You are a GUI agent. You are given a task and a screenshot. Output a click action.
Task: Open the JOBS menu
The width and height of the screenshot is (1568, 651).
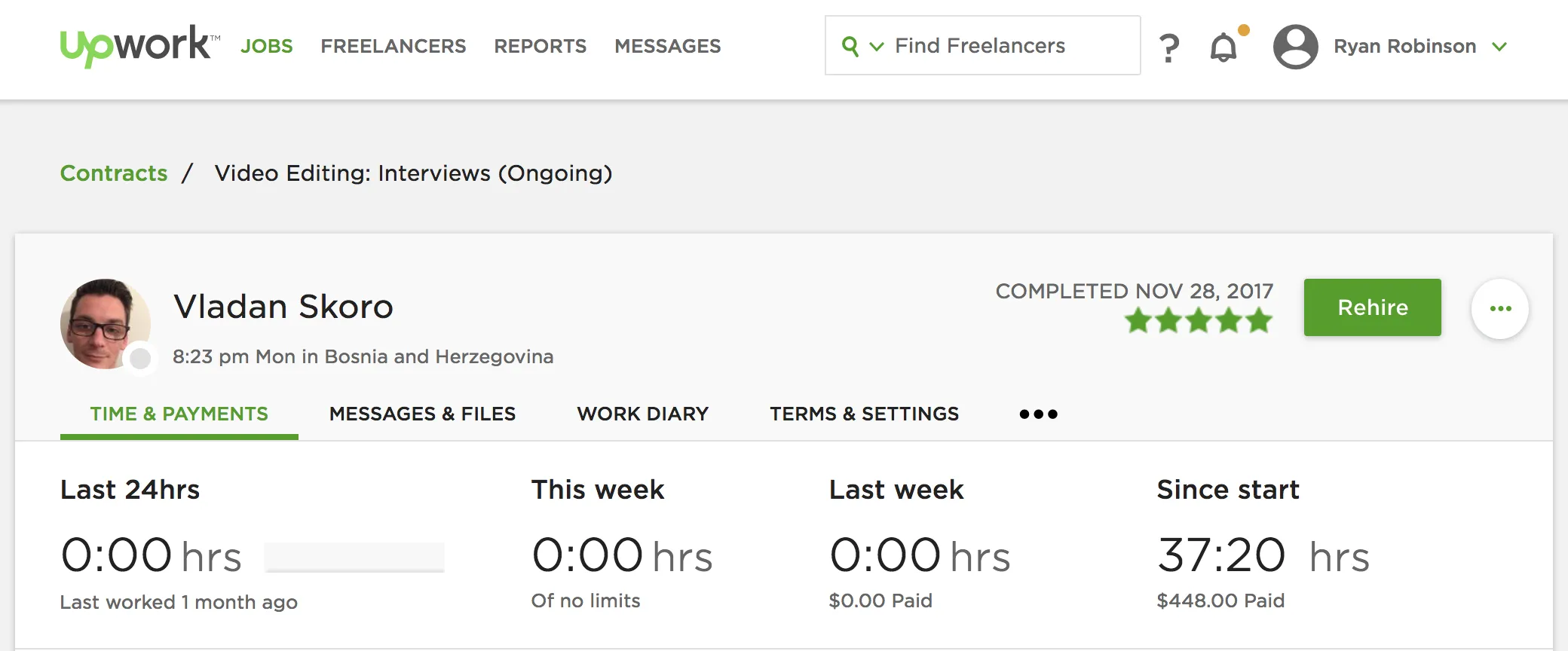pyautogui.click(x=267, y=46)
